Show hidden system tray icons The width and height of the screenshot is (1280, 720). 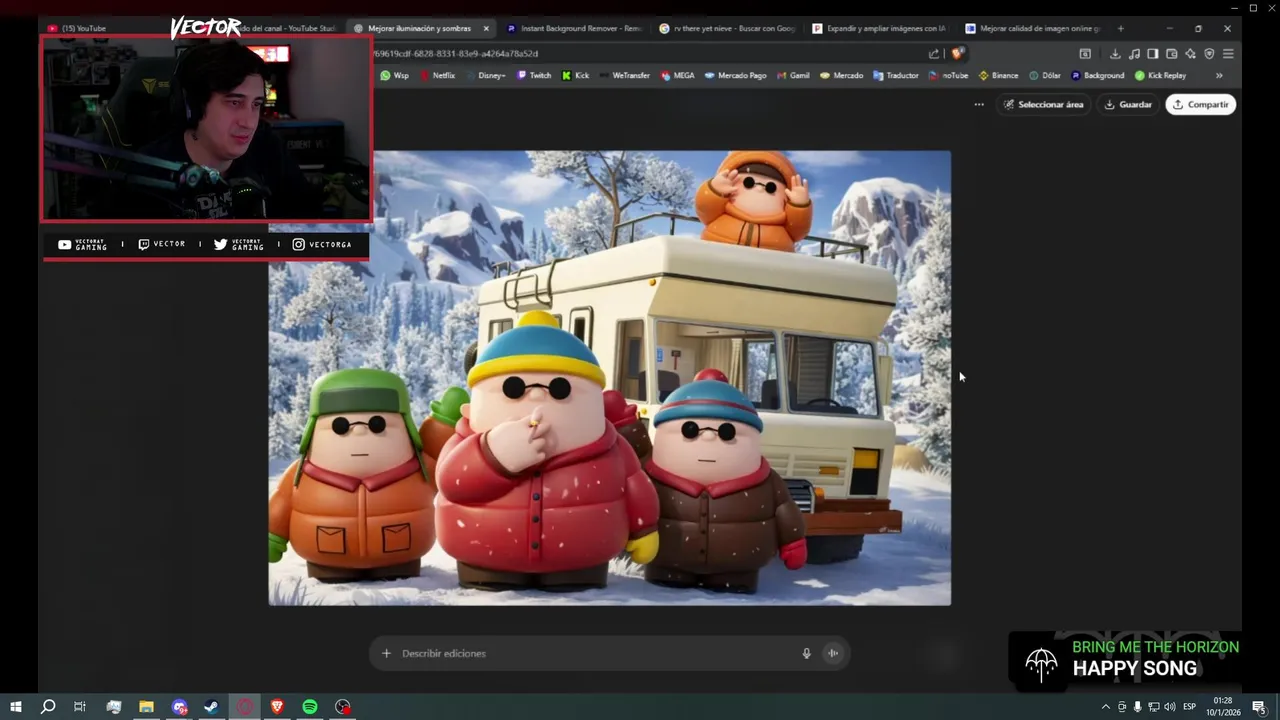(1105, 707)
